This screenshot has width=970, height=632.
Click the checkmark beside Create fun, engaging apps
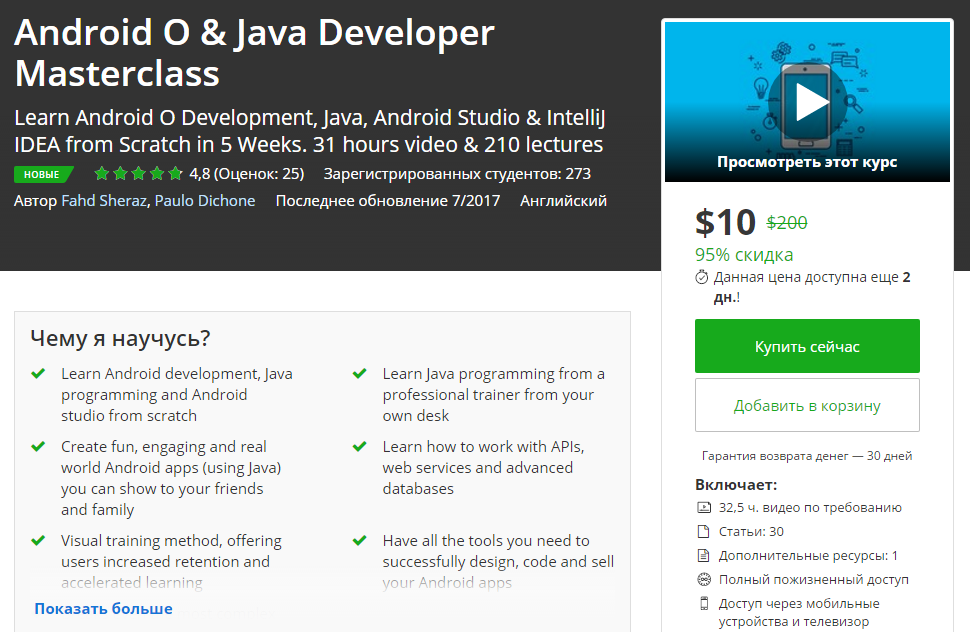pyautogui.click(x=38, y=446)
